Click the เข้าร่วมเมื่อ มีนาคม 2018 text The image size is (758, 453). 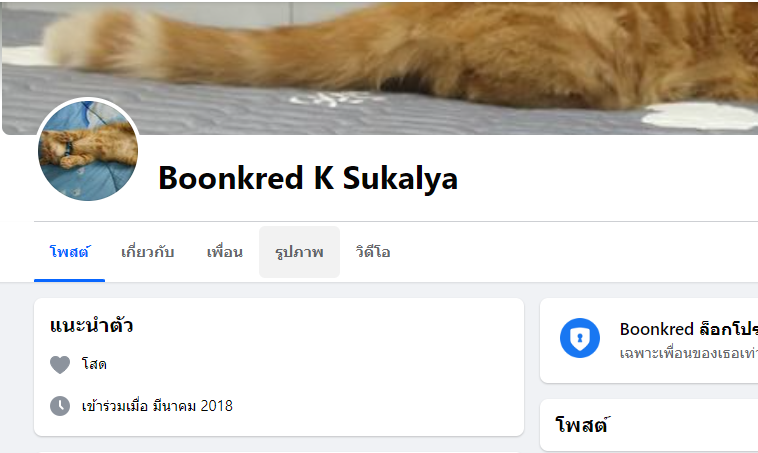pos(157,406)
